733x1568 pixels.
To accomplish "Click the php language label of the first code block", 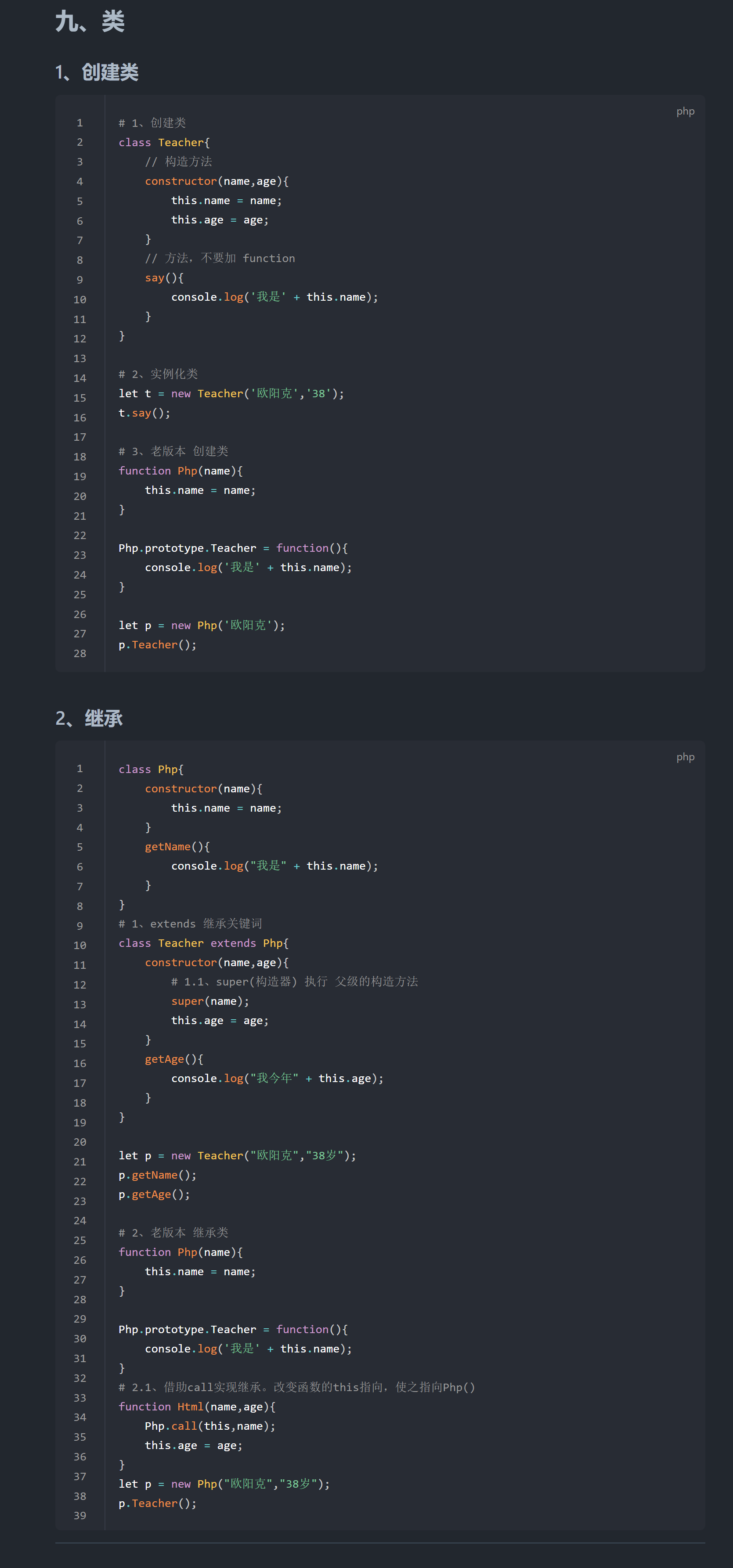I will (685, 111).
